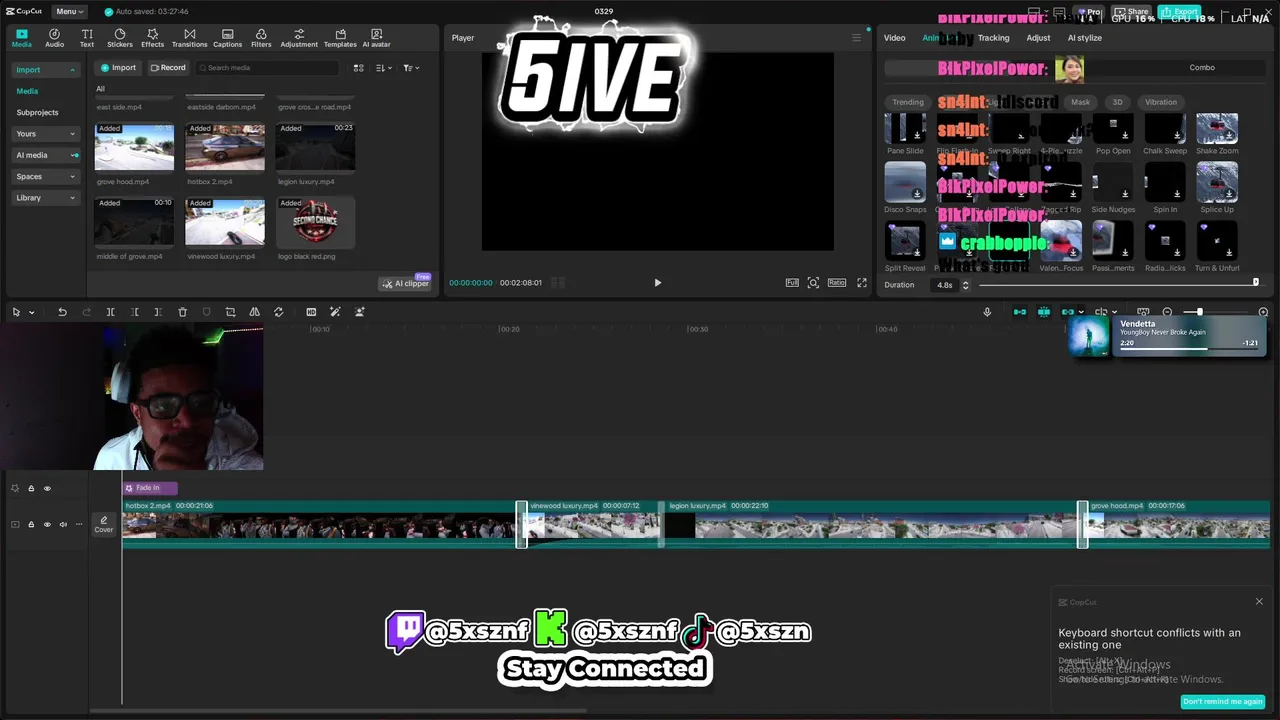Click the player Ratio button
The image size is (1280, 720).
click(837, 283)
